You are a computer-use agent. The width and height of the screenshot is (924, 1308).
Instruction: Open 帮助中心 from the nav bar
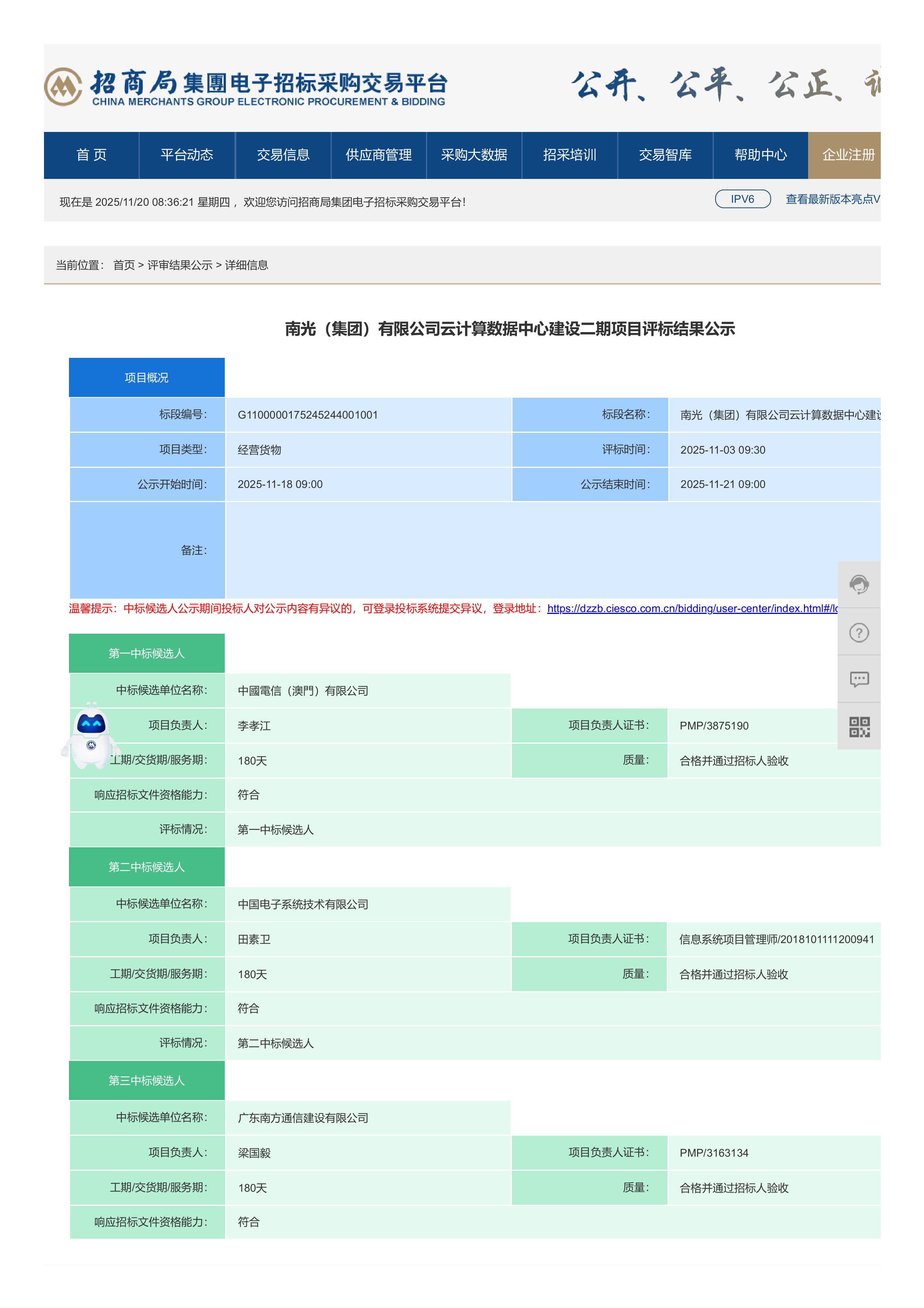point(760,155)
